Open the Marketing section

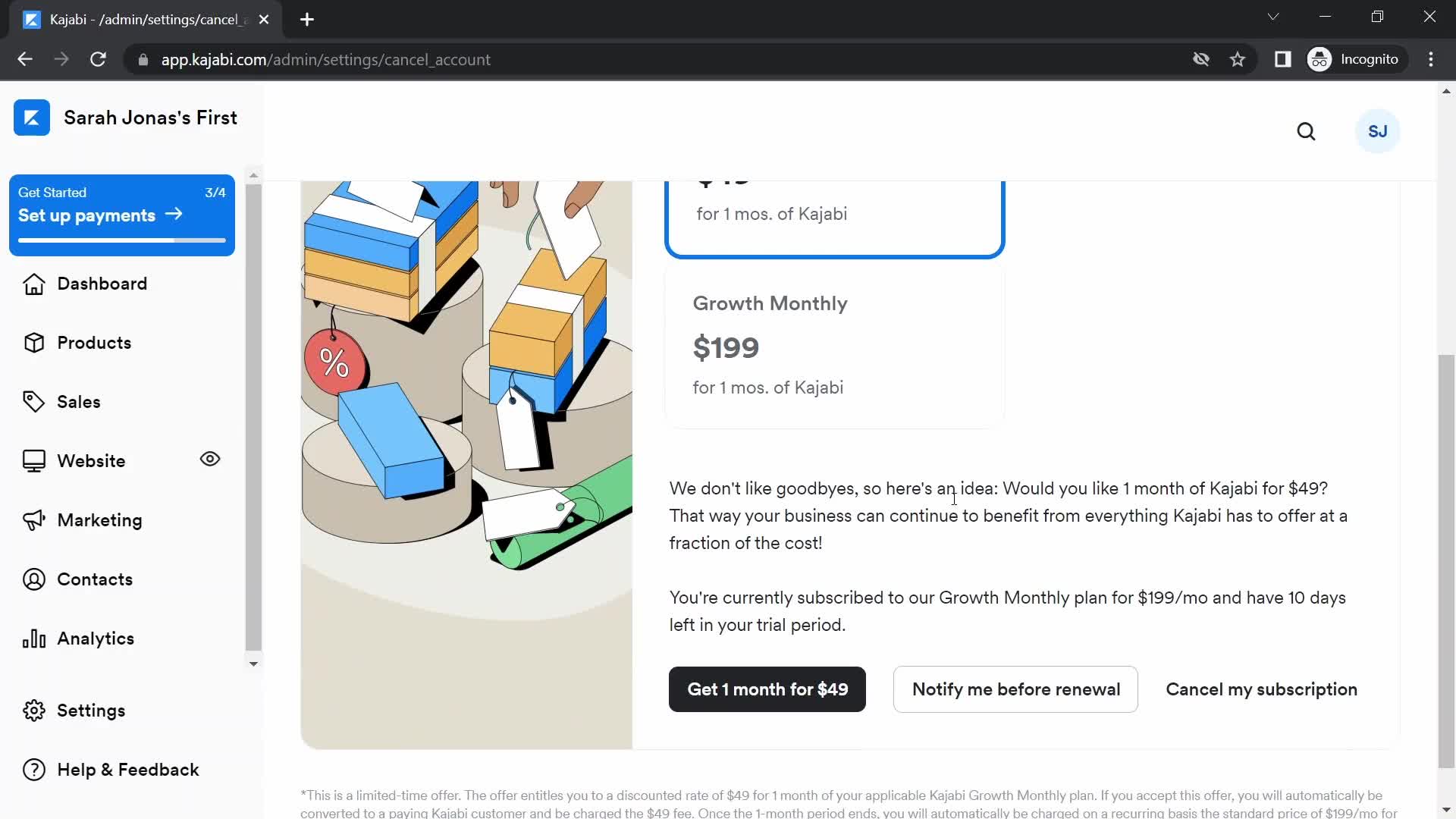coord(99,519)
